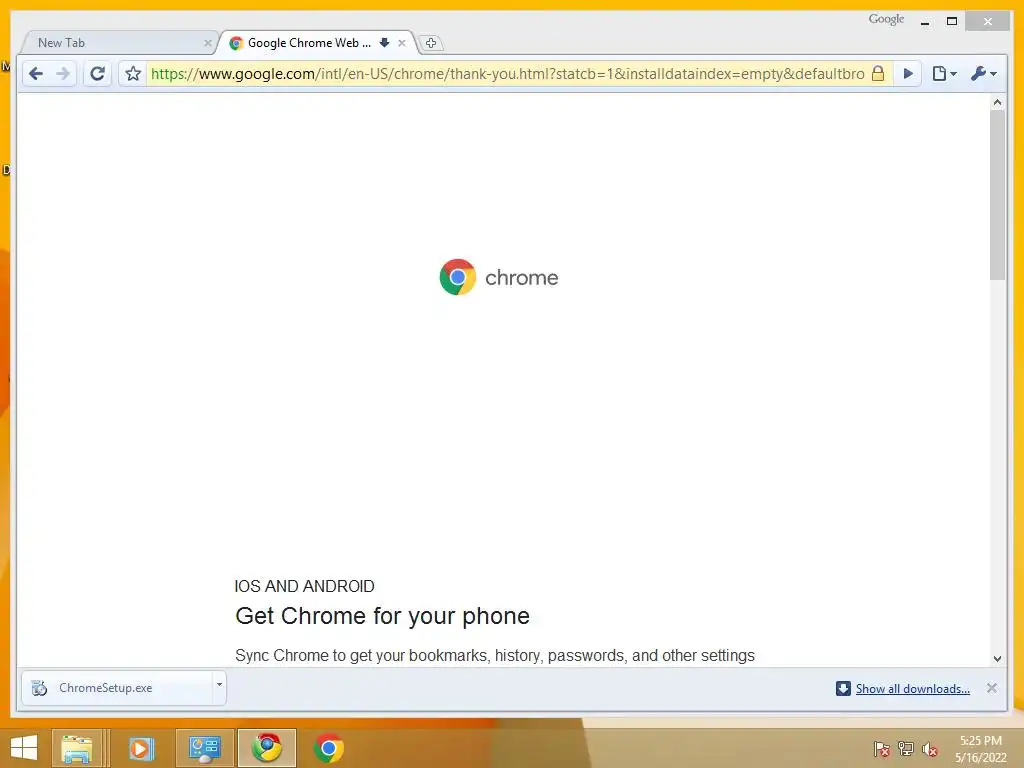
Task: Click the Action Center flag tray icon
Action: coord(882,749)
